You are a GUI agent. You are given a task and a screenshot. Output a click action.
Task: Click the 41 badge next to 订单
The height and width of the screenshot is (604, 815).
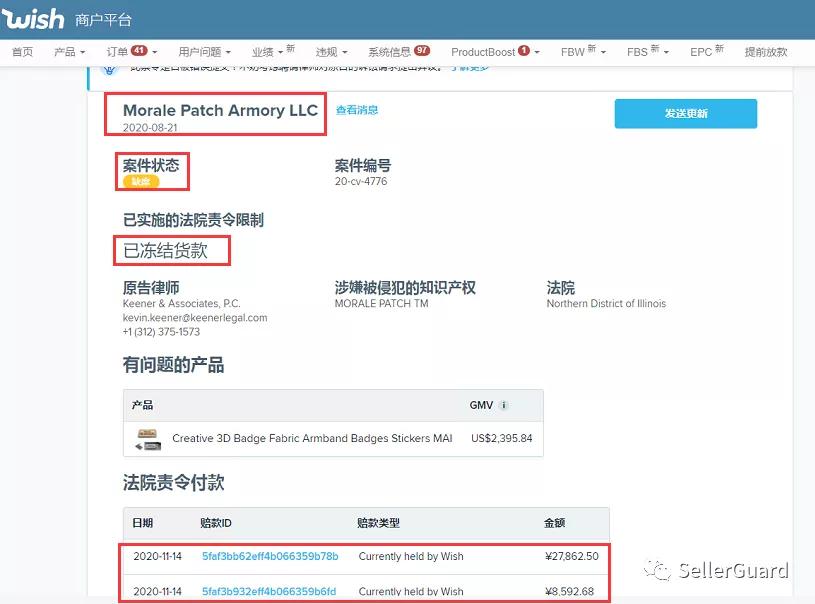tap(139, 50)
